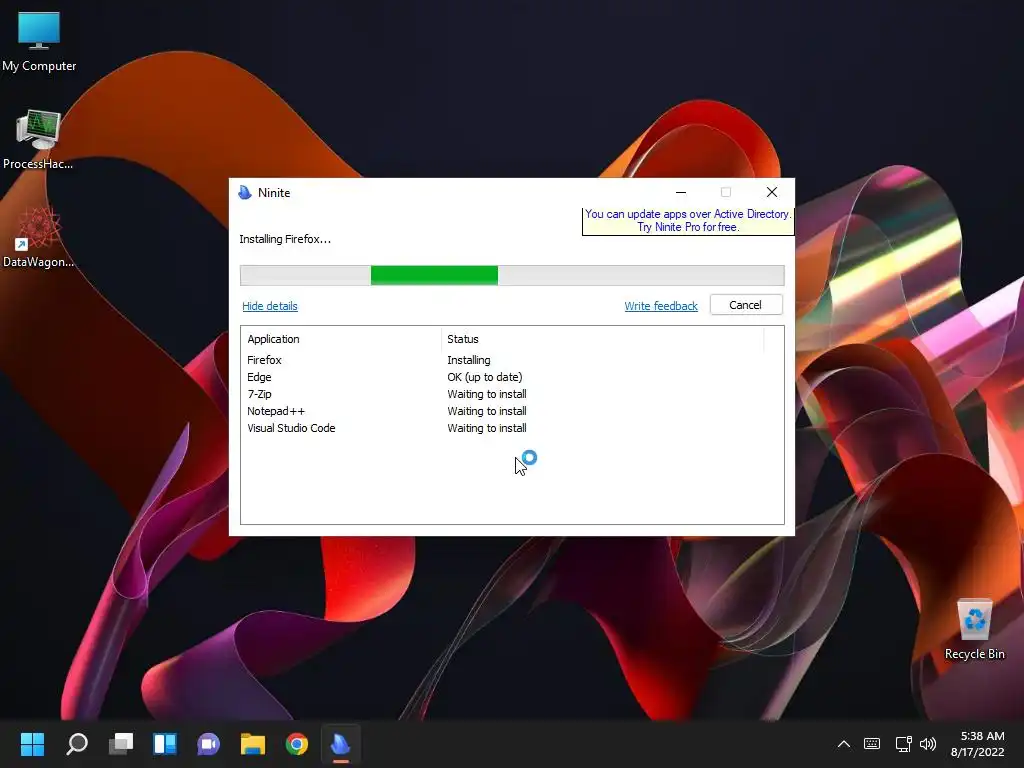Open the volume control tray icon
Screen dimensions: 1024x768
coord(927,744)
